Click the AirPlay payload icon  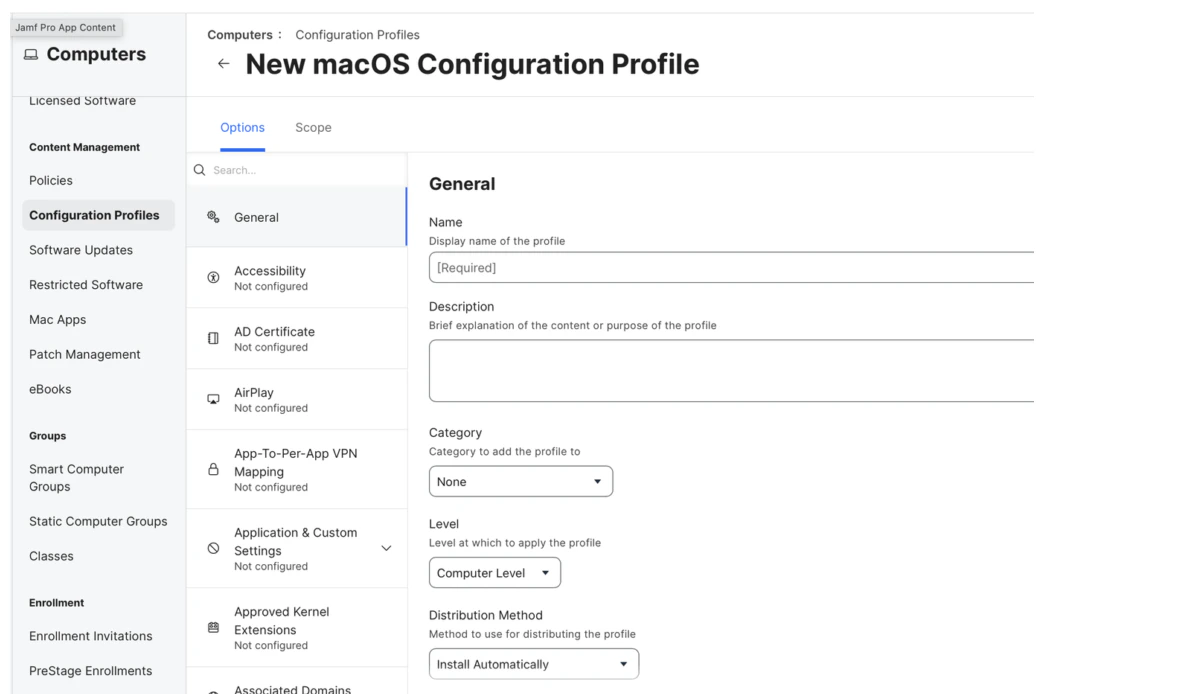212,399
